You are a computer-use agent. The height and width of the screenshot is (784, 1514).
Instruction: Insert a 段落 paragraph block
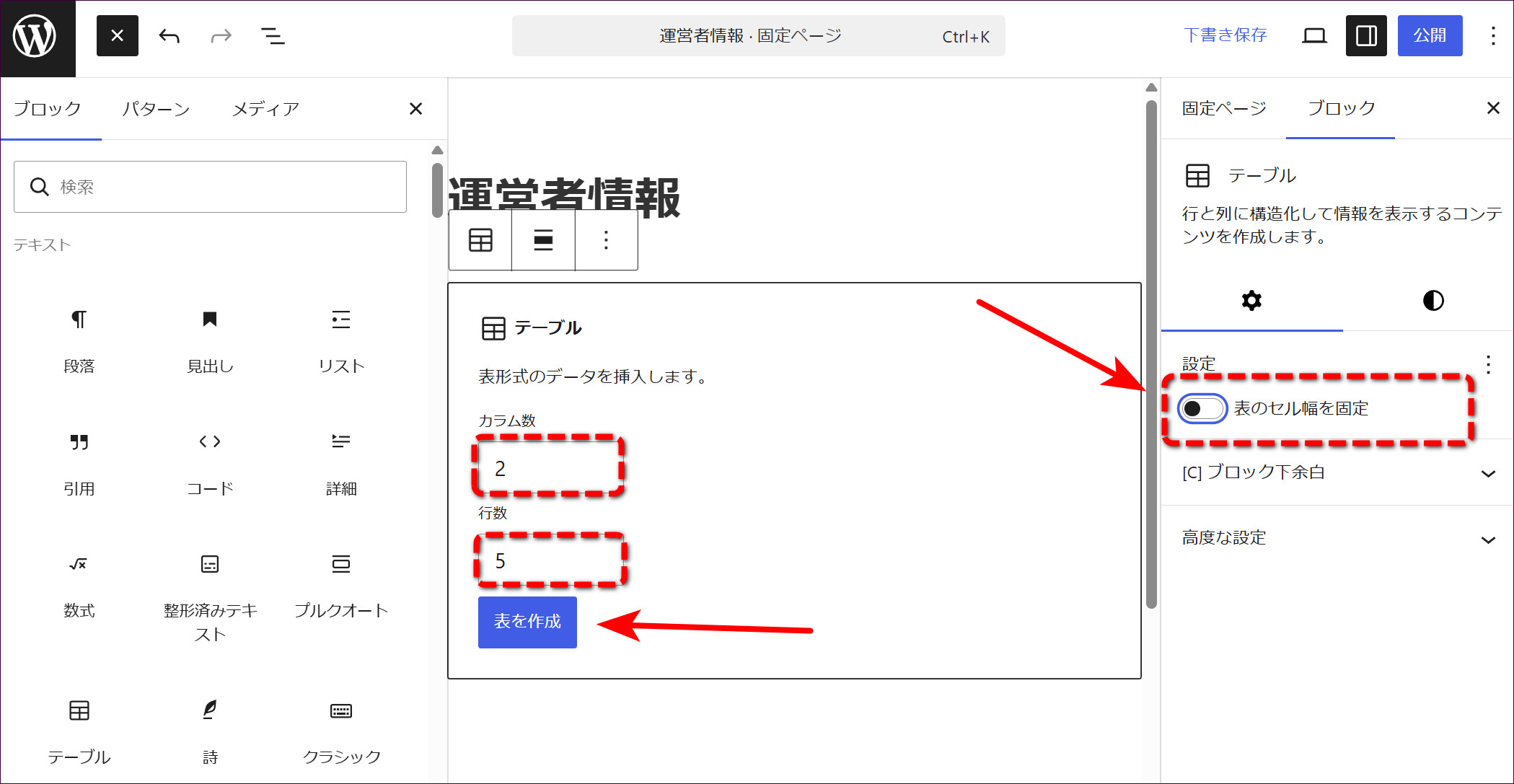point(79,340)
